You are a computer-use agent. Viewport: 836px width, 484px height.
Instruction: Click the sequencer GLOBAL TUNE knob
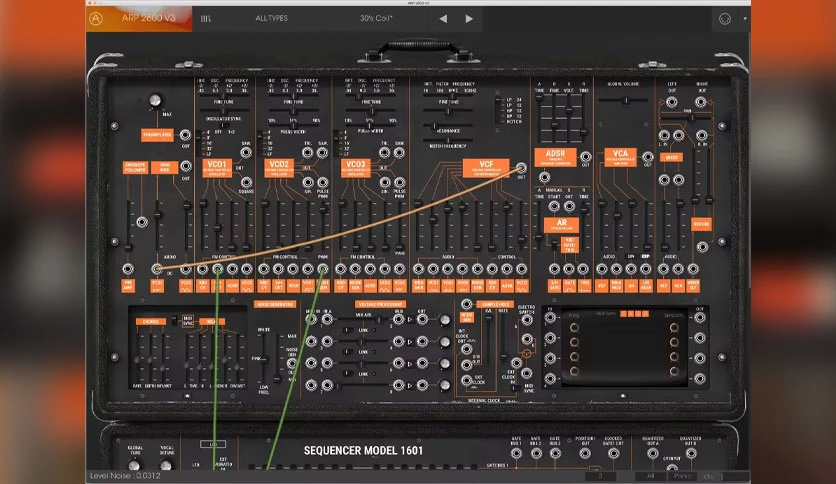click(135, 467)
